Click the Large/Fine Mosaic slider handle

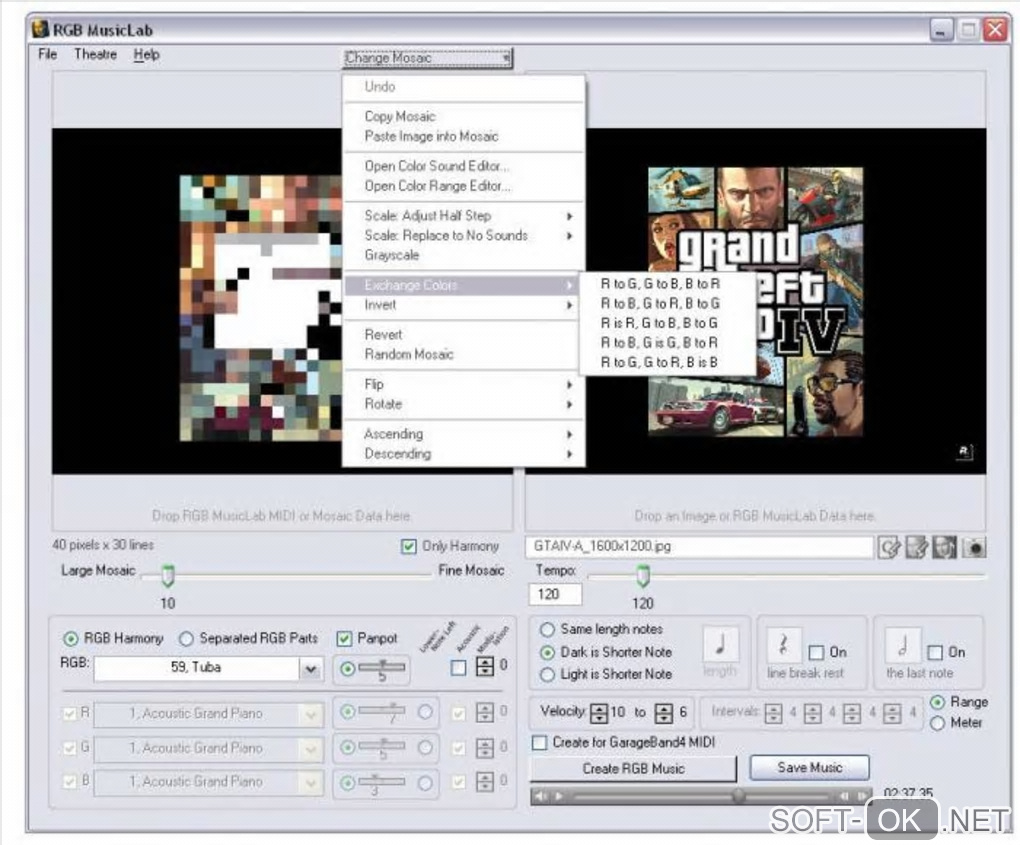pos(168,575)
